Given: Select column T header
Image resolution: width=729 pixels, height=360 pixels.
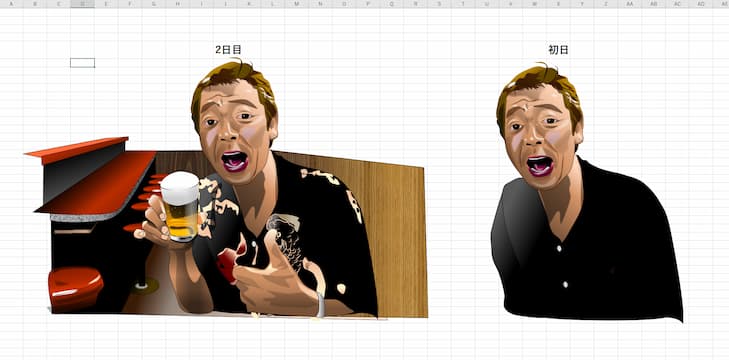Looking at the screenshot, I should tap(463, 4).
